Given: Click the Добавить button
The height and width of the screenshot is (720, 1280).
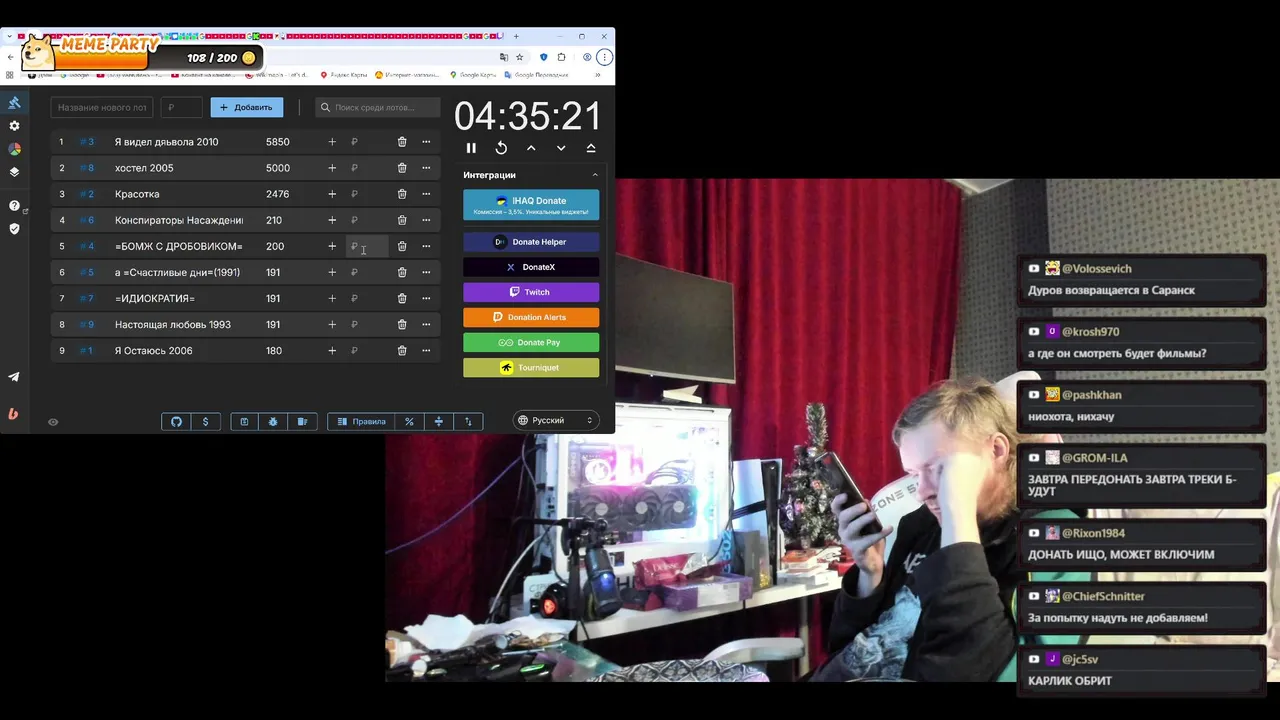Looking at the screenshot, I should click(247, 107).
